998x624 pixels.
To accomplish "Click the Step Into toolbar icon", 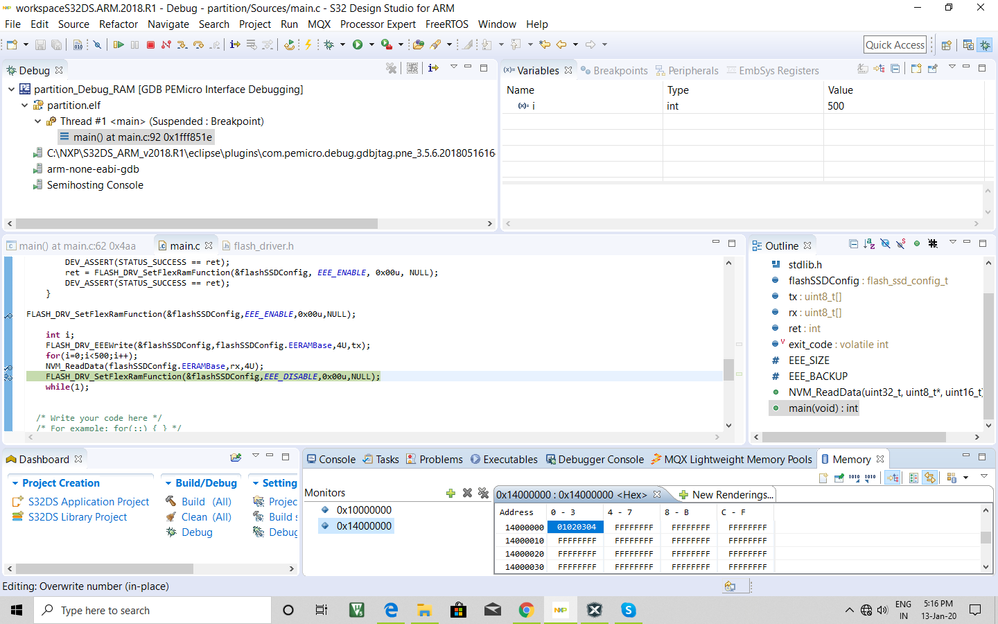I will pyautogui.click(x=181, y=44).
